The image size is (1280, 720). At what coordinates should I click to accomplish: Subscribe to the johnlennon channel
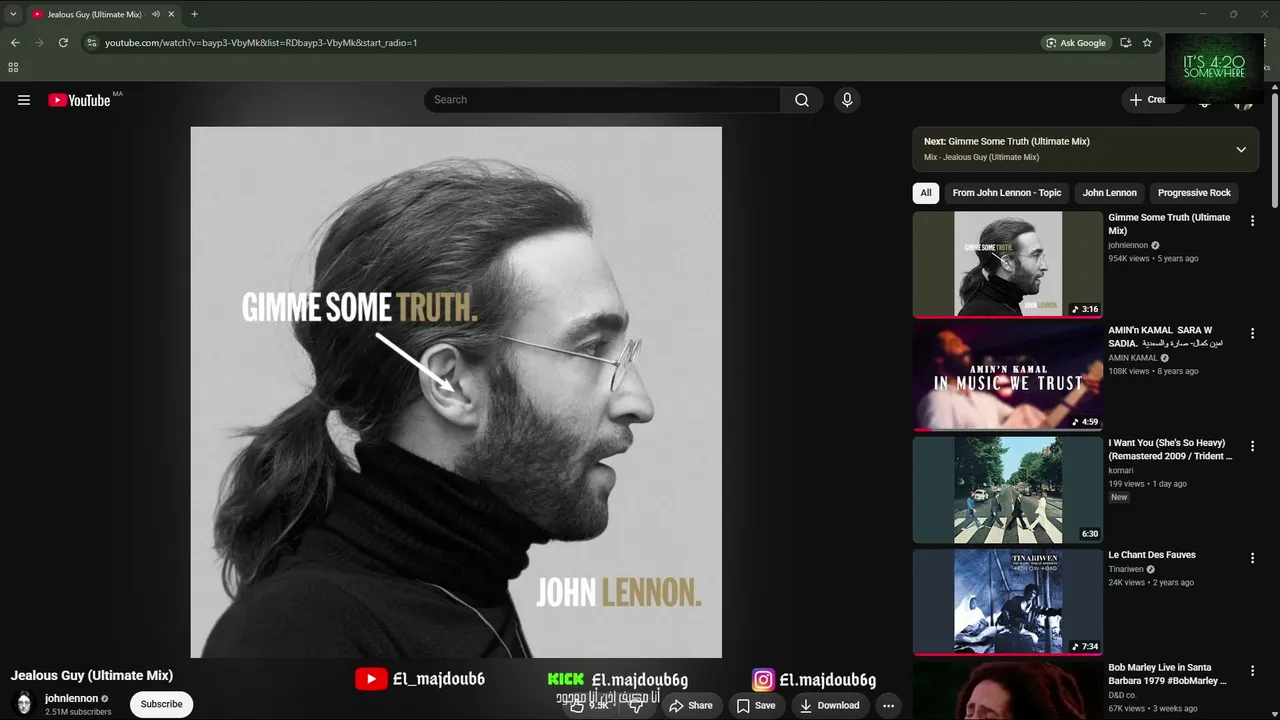(161, 704)
